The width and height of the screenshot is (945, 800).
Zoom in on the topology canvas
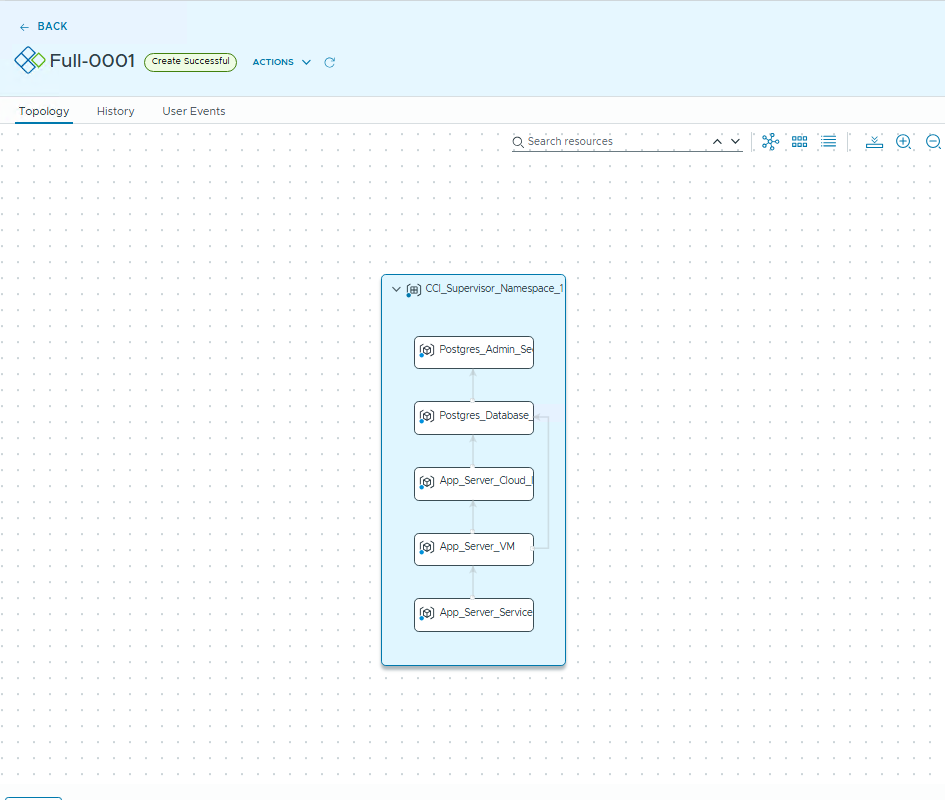(x=904, y=142)
